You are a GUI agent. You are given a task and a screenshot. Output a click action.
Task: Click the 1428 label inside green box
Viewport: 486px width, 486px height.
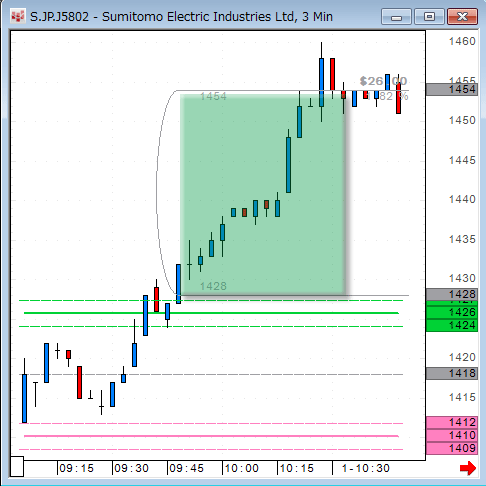[x=213, y=286]
